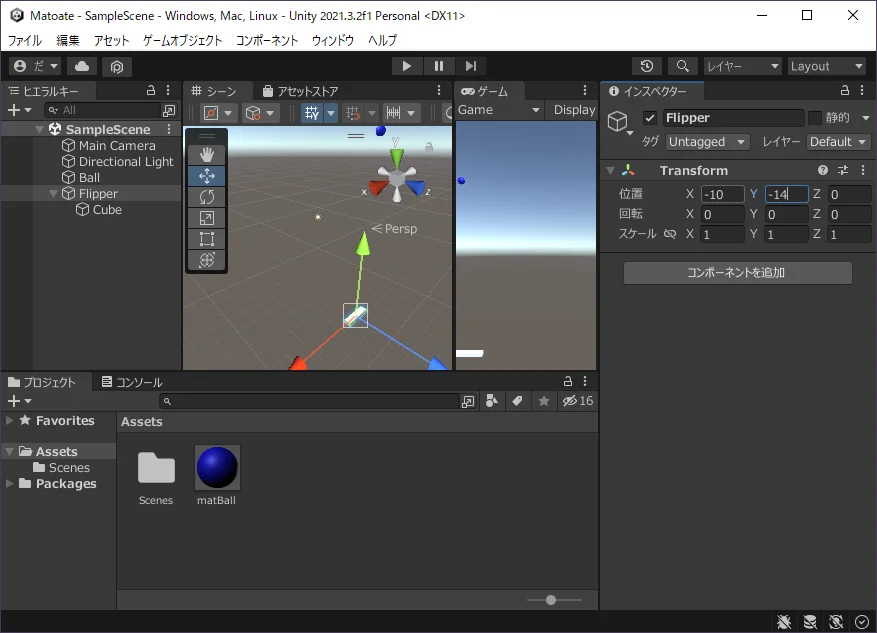Viewport: 877px width, 633px height.
Task: Start Play mode
Action: 407,66
